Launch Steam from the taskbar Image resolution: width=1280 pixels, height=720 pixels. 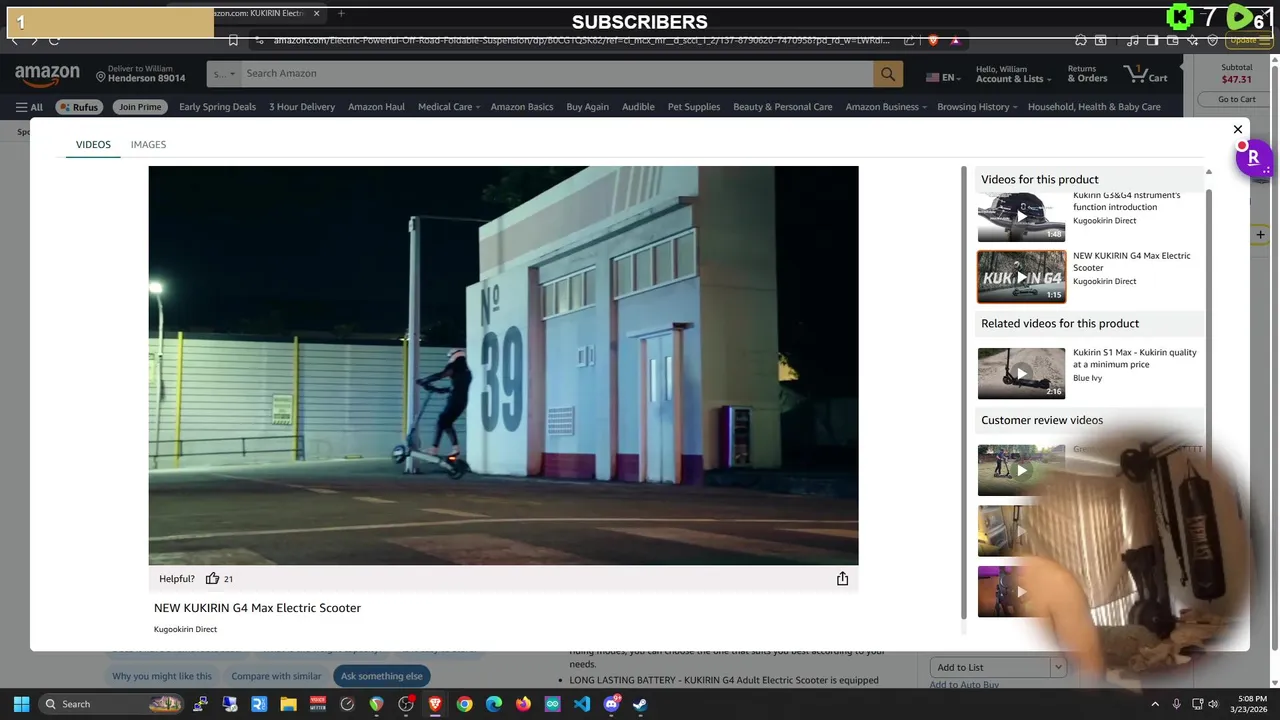640,704
